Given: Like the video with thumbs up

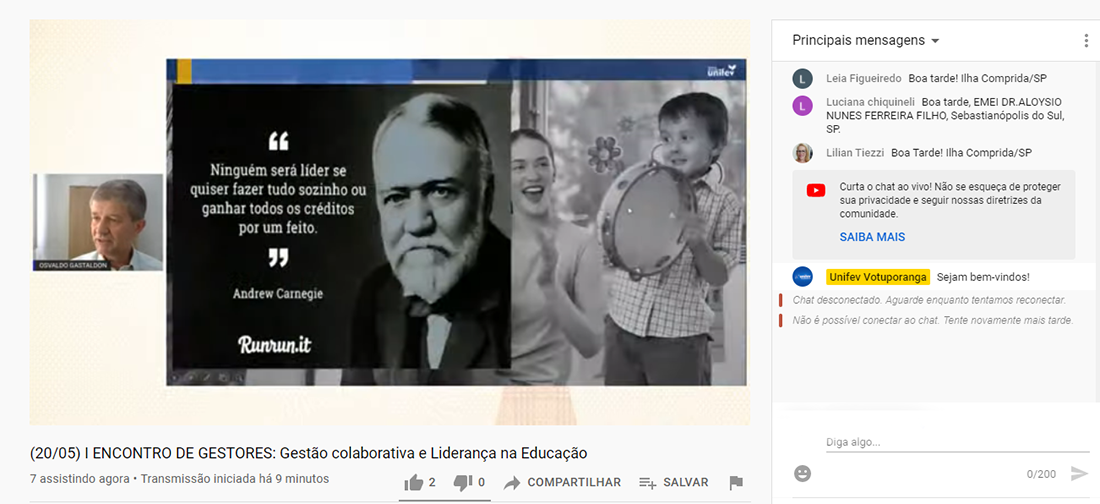Looking at the screenshot, I should tap(414, 482).
